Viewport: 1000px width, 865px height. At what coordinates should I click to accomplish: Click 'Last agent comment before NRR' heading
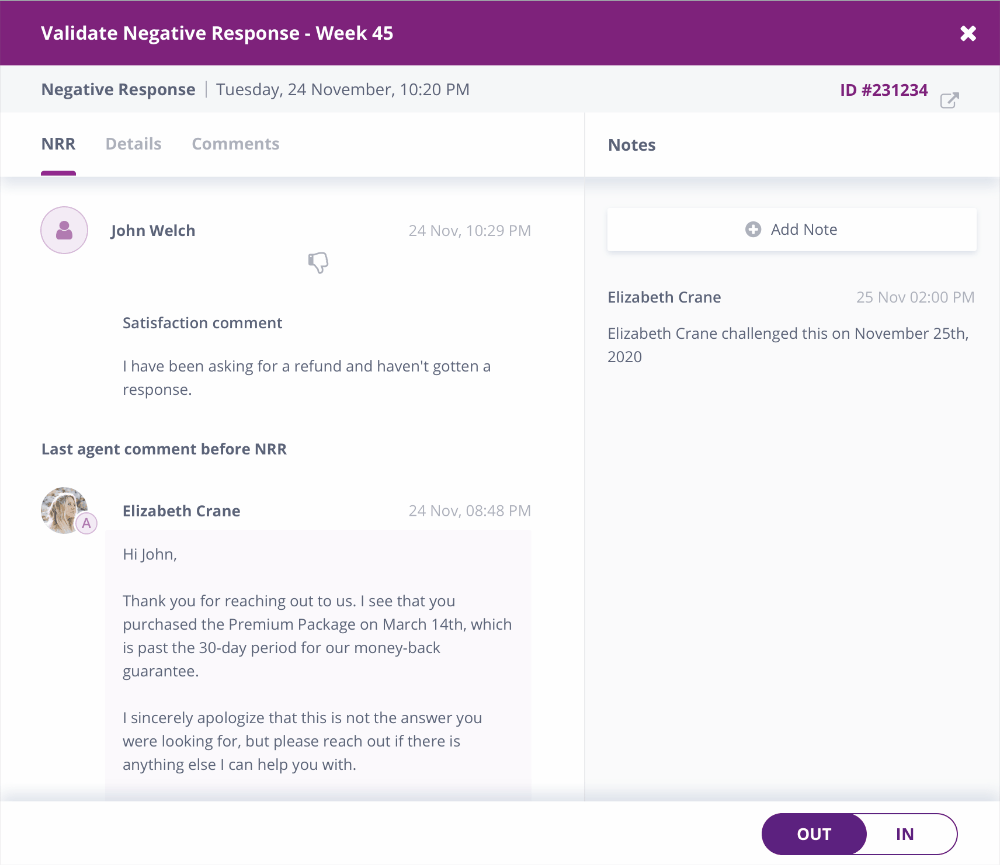164,449
